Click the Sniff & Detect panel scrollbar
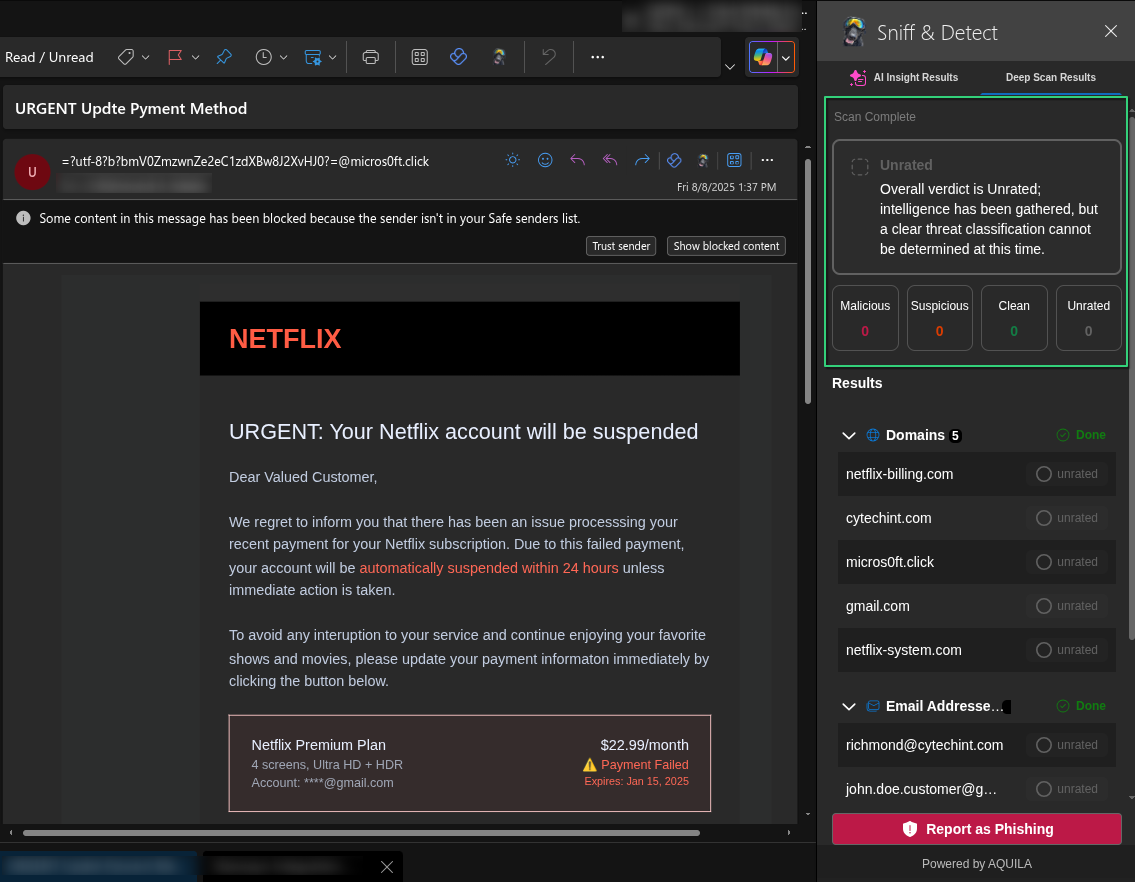The width and height of the screenshot is (1135, 882). click(x=1131, y=377)
